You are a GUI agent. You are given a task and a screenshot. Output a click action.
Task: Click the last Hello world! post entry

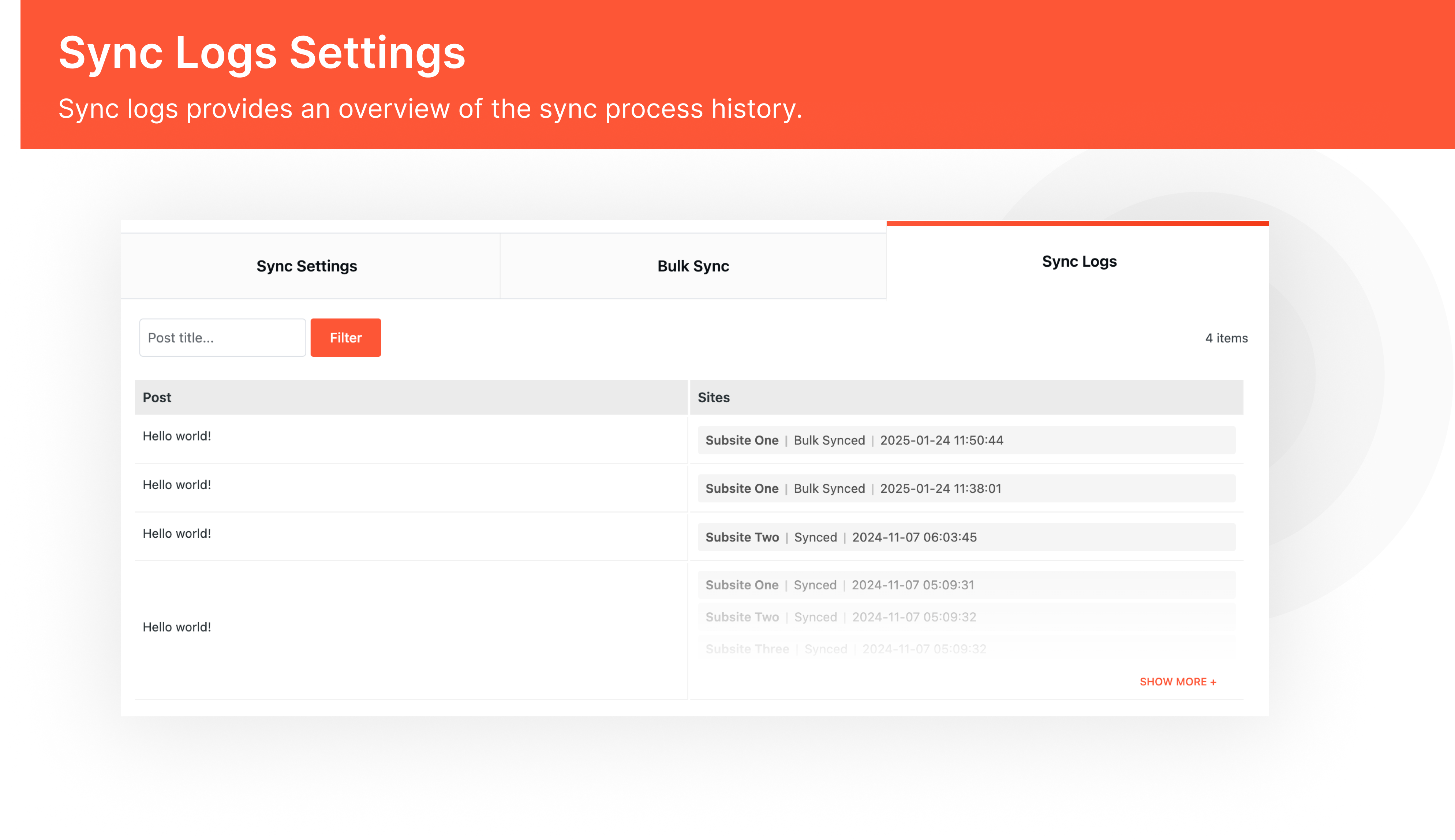[x=176, y=627]
